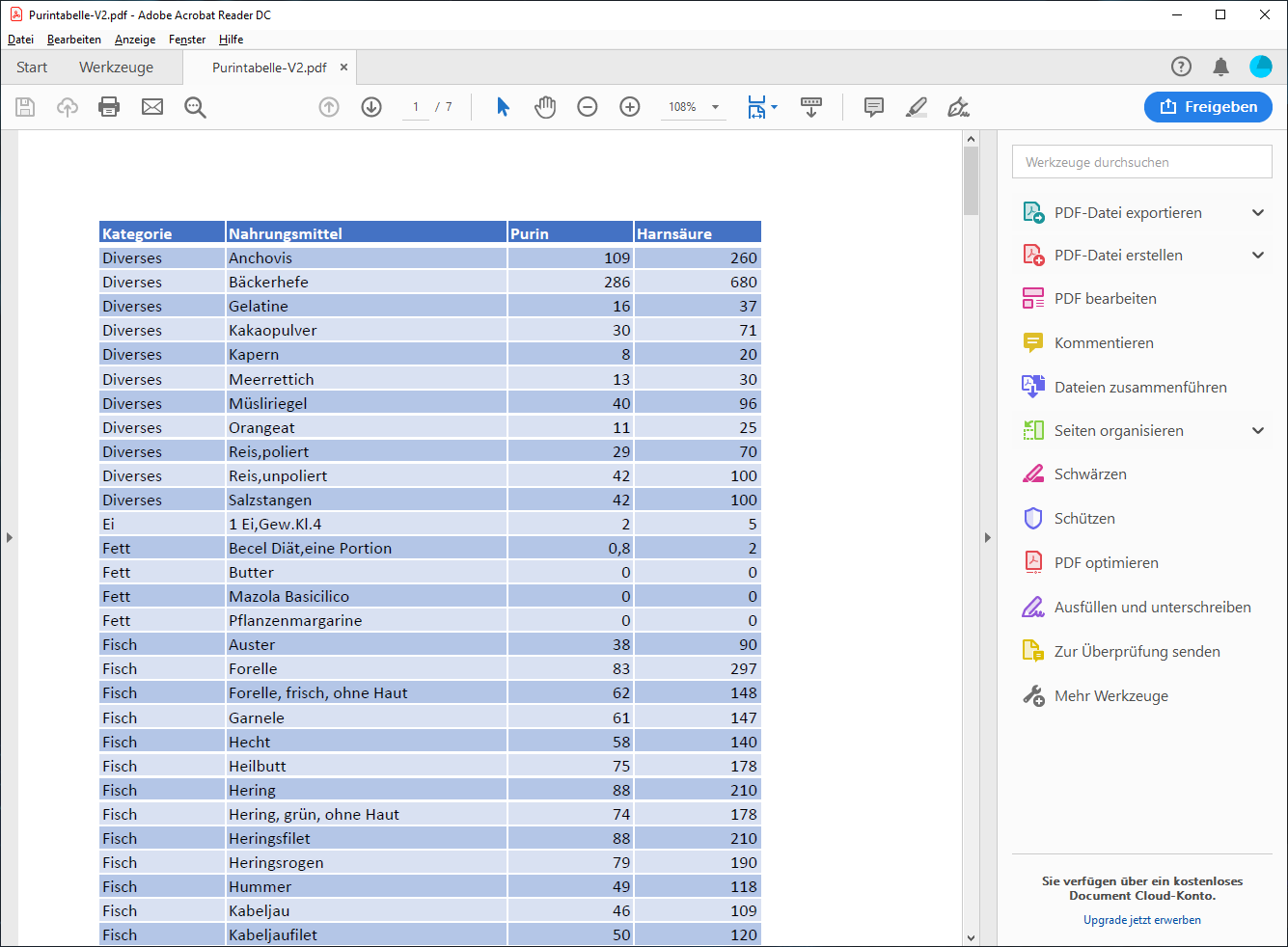
Task: Open the zoom level dropdown
Action: [x=716, y=107]
